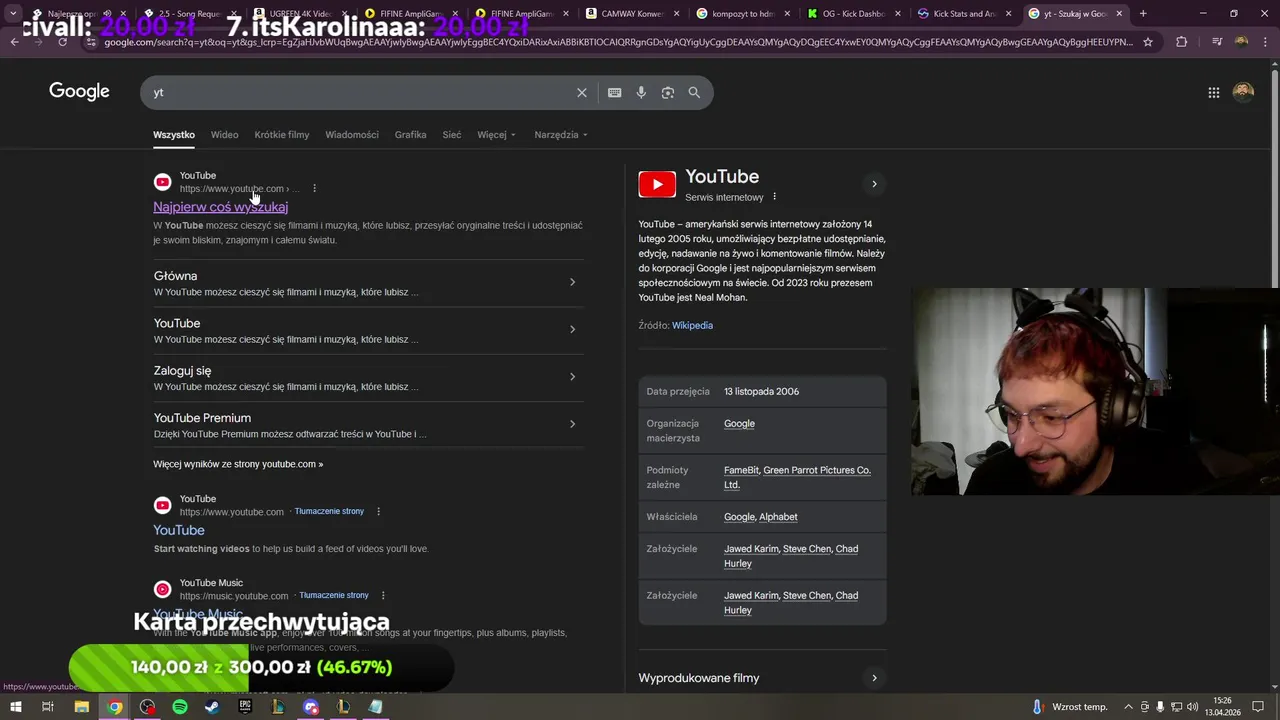Screen dimensions: 1280x720
Task: Open Steam from the taskbar
Action: coord(212,707)
